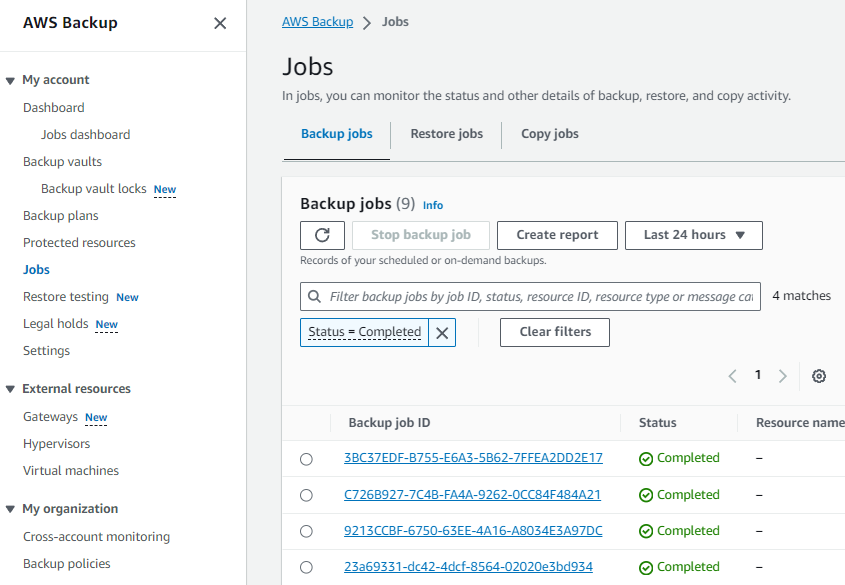Click the New badge next to Gateways

96,417
